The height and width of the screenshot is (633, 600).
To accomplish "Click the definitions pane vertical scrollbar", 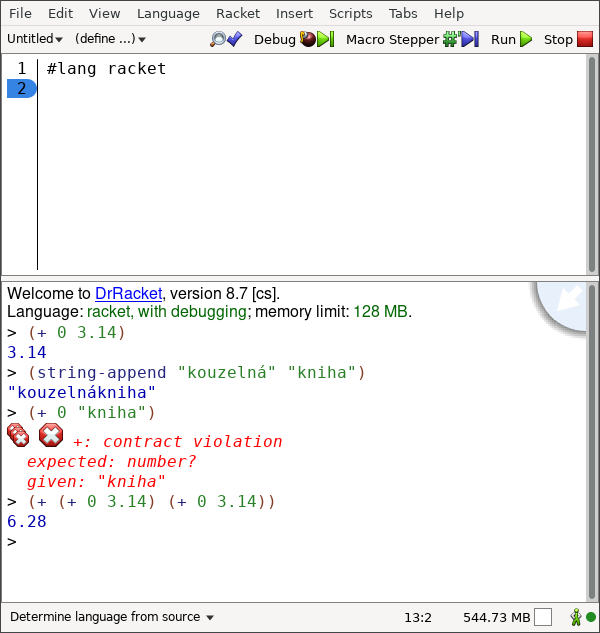I will (592, 163).
